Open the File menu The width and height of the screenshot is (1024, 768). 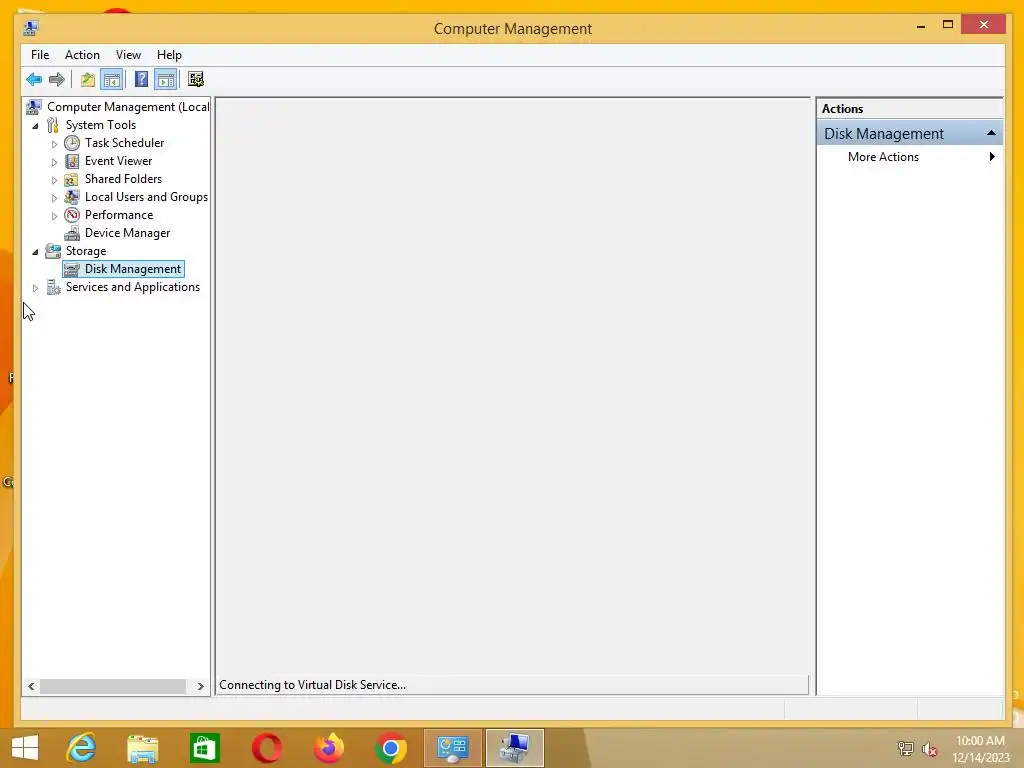tap(40, 55)
